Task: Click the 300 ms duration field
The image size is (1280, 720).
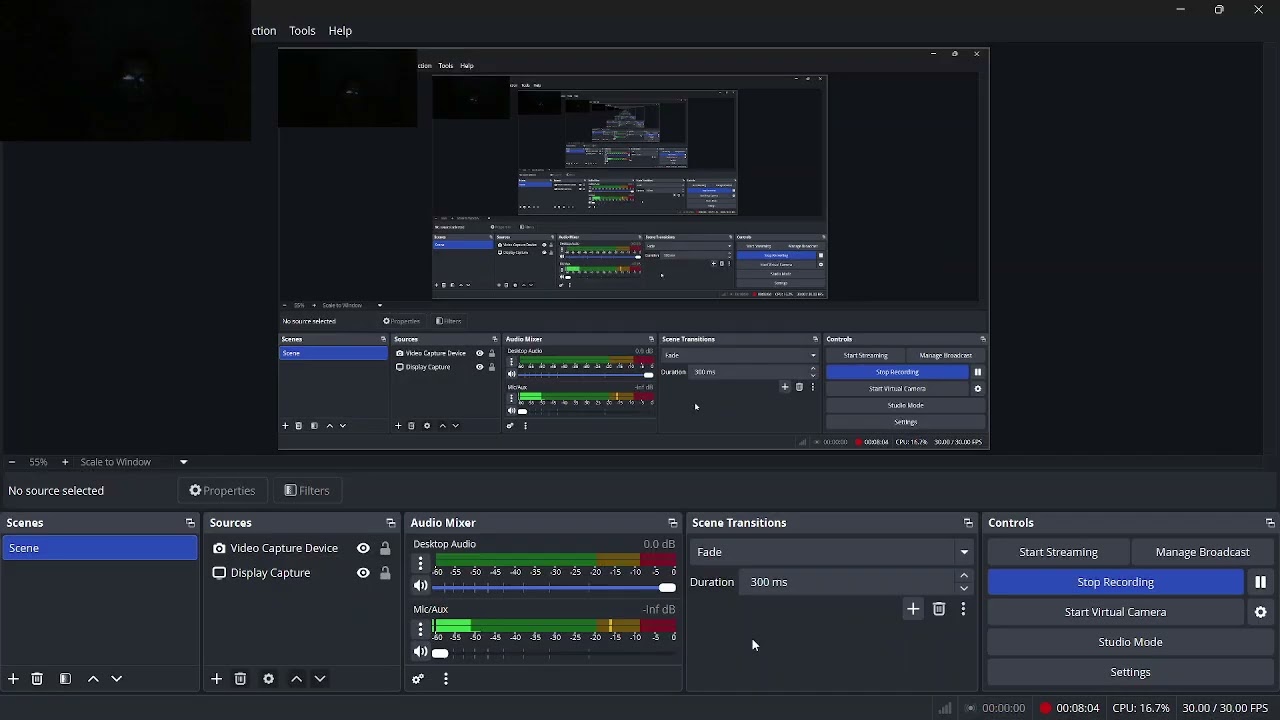Action: click(x=847, y=582)
